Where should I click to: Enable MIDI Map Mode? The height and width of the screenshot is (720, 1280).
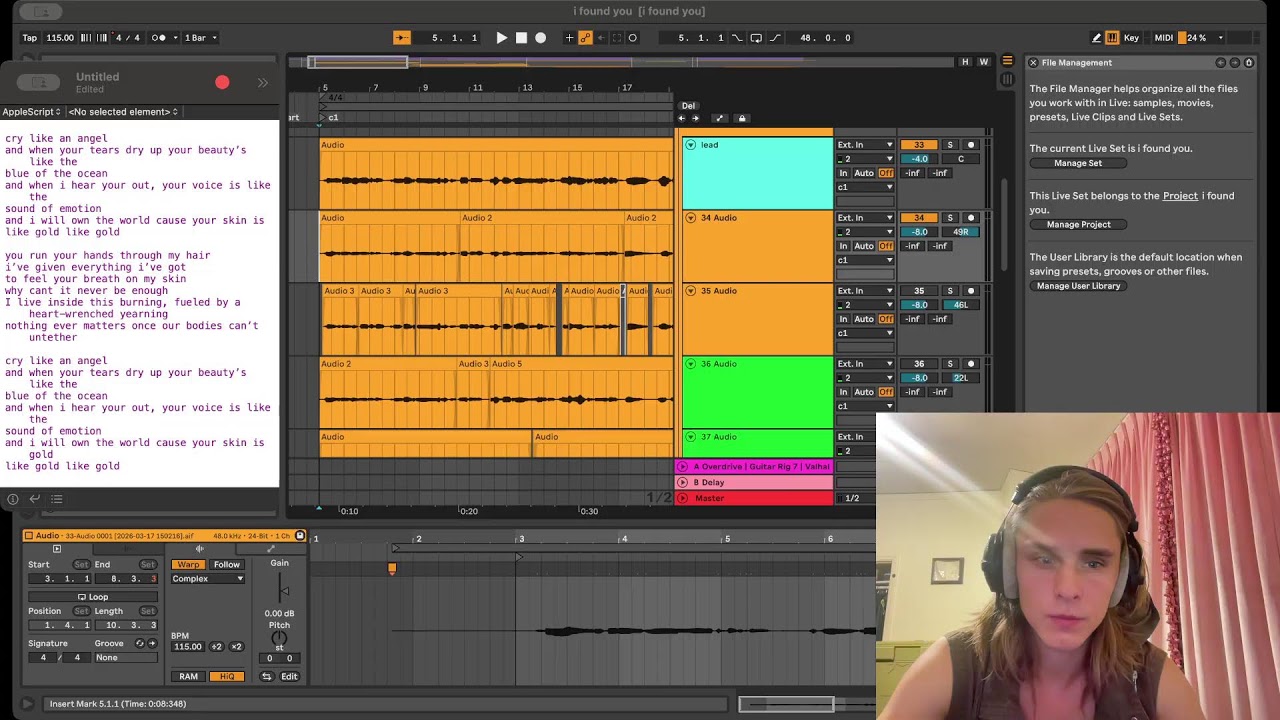[1163, 38]
